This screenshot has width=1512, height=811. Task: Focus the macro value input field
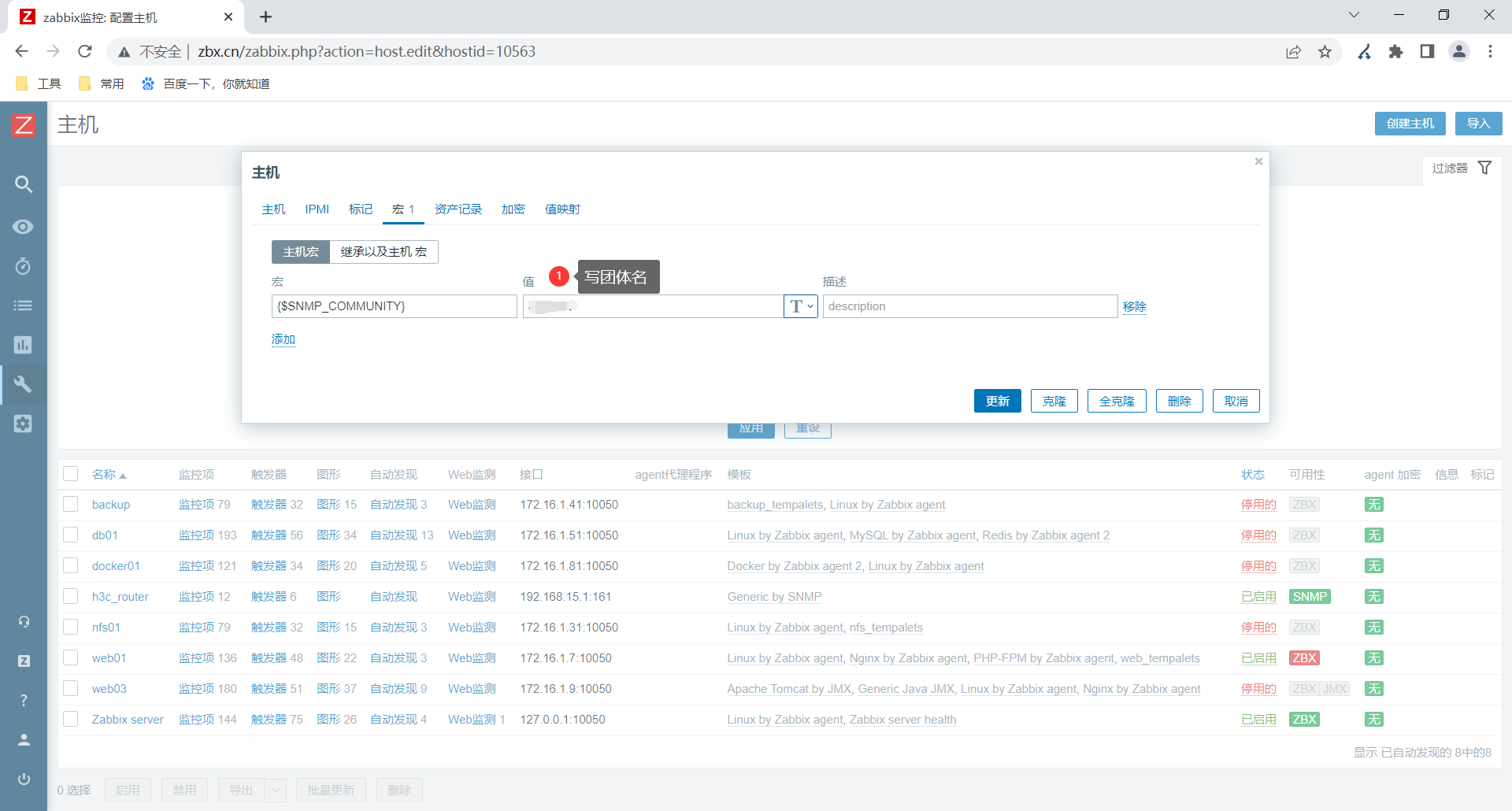pyautogui.click(x=653, y=306)
